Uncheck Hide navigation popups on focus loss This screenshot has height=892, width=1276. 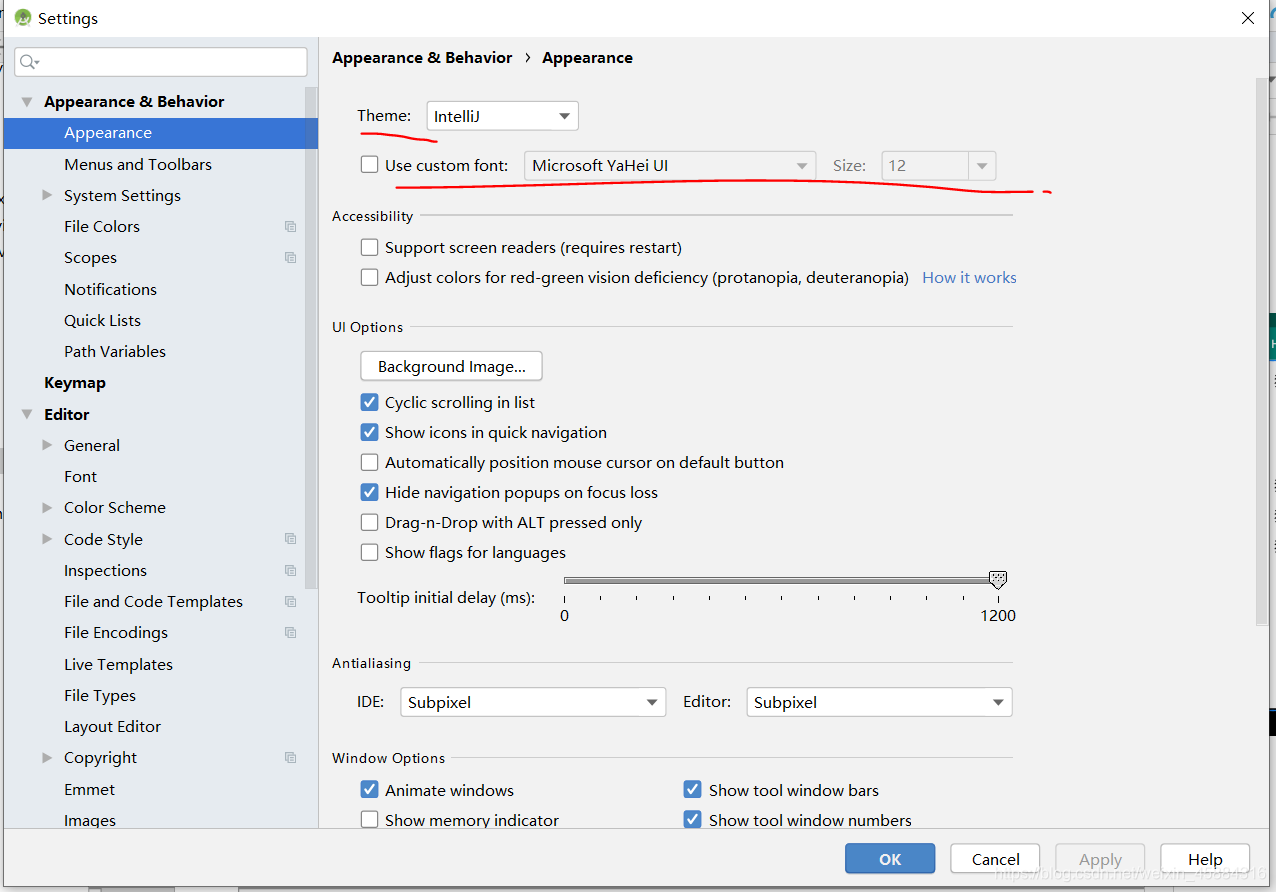click(370, 492)
